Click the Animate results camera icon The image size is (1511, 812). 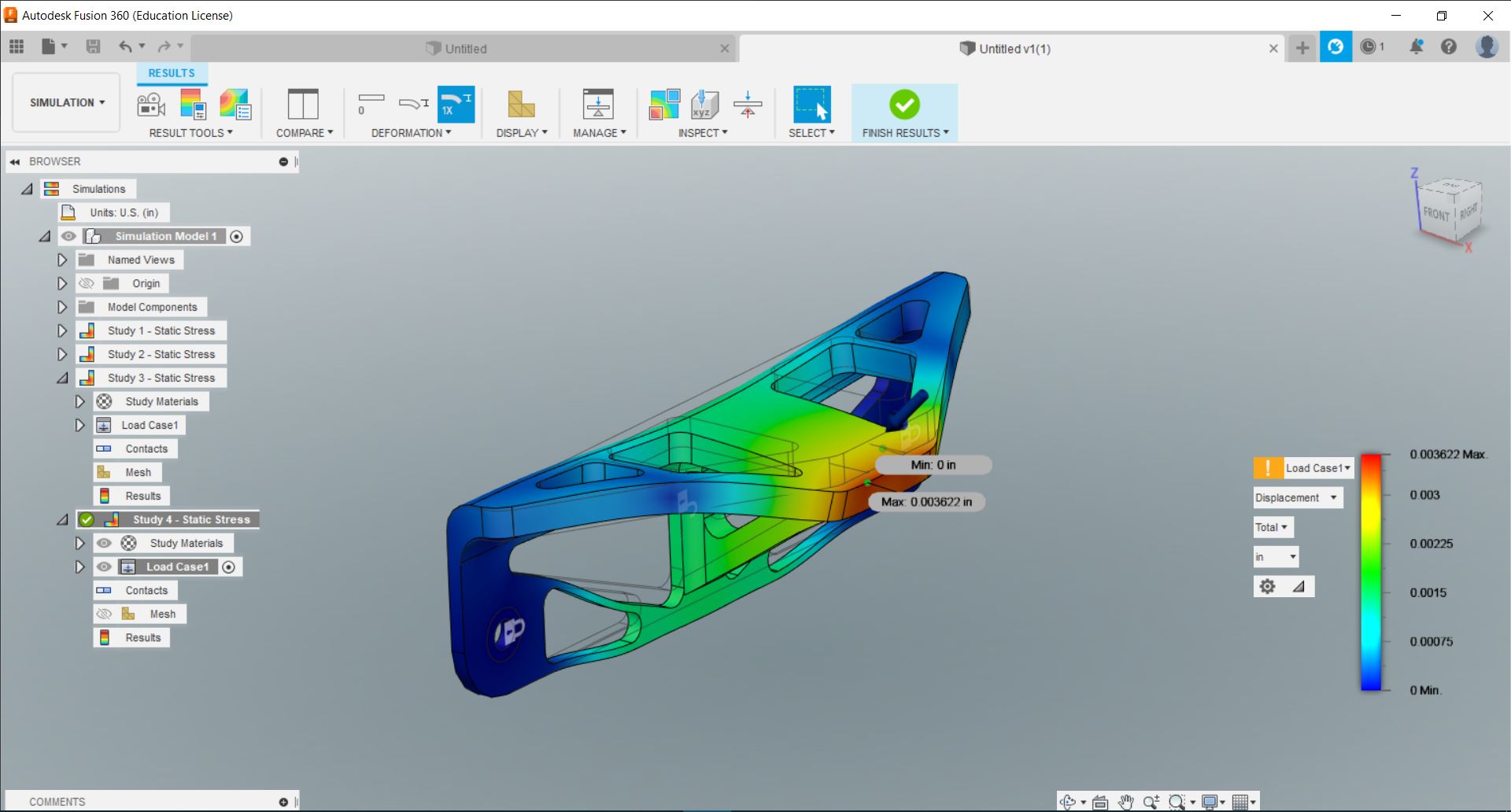pos(151,105)
